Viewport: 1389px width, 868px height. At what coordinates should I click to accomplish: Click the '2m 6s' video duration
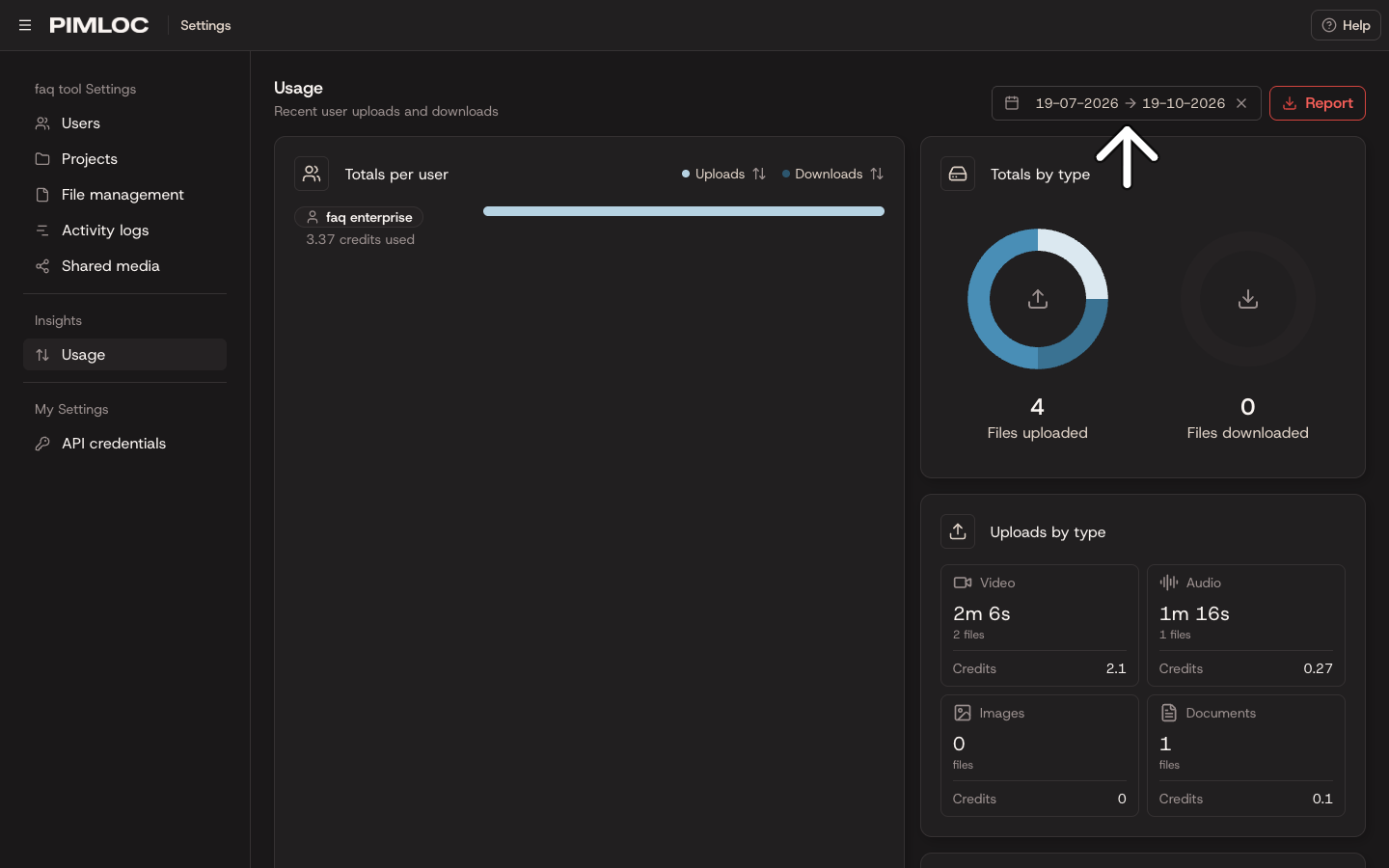coord(982,613)
